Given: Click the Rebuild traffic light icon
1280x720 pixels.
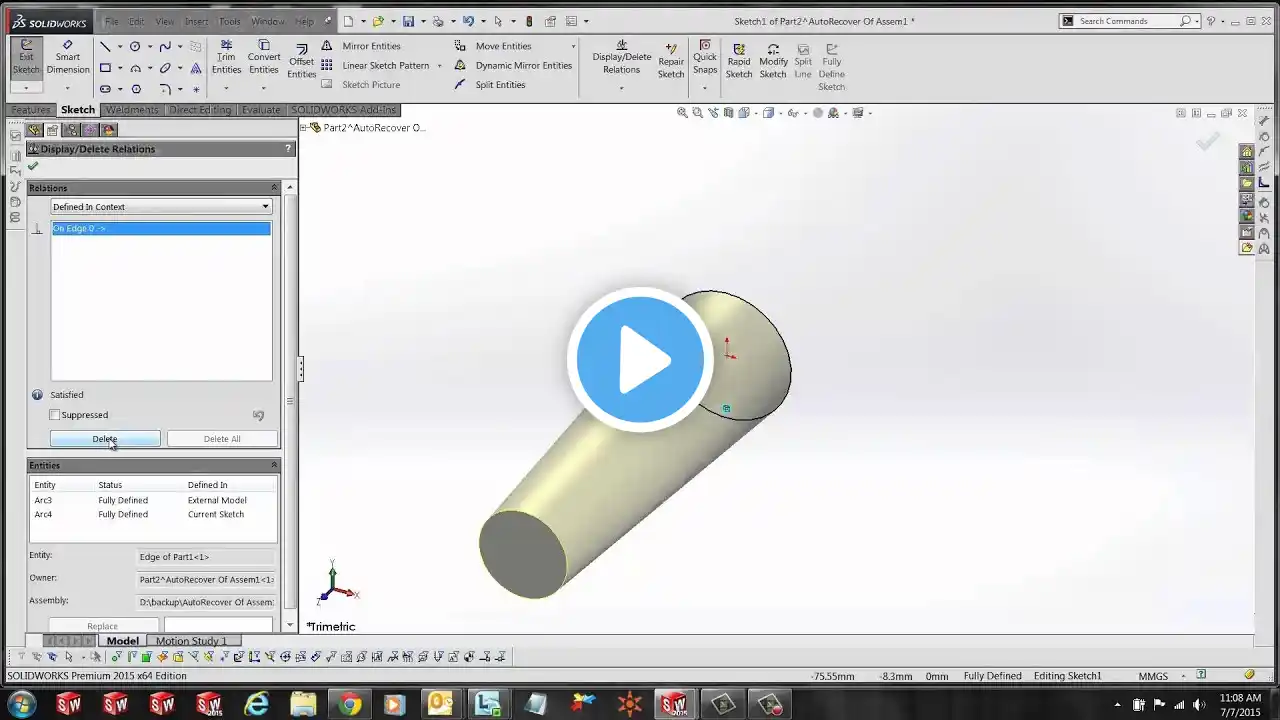Looking at the screenshot, I should pyautogui.click(x=529, y=21).
